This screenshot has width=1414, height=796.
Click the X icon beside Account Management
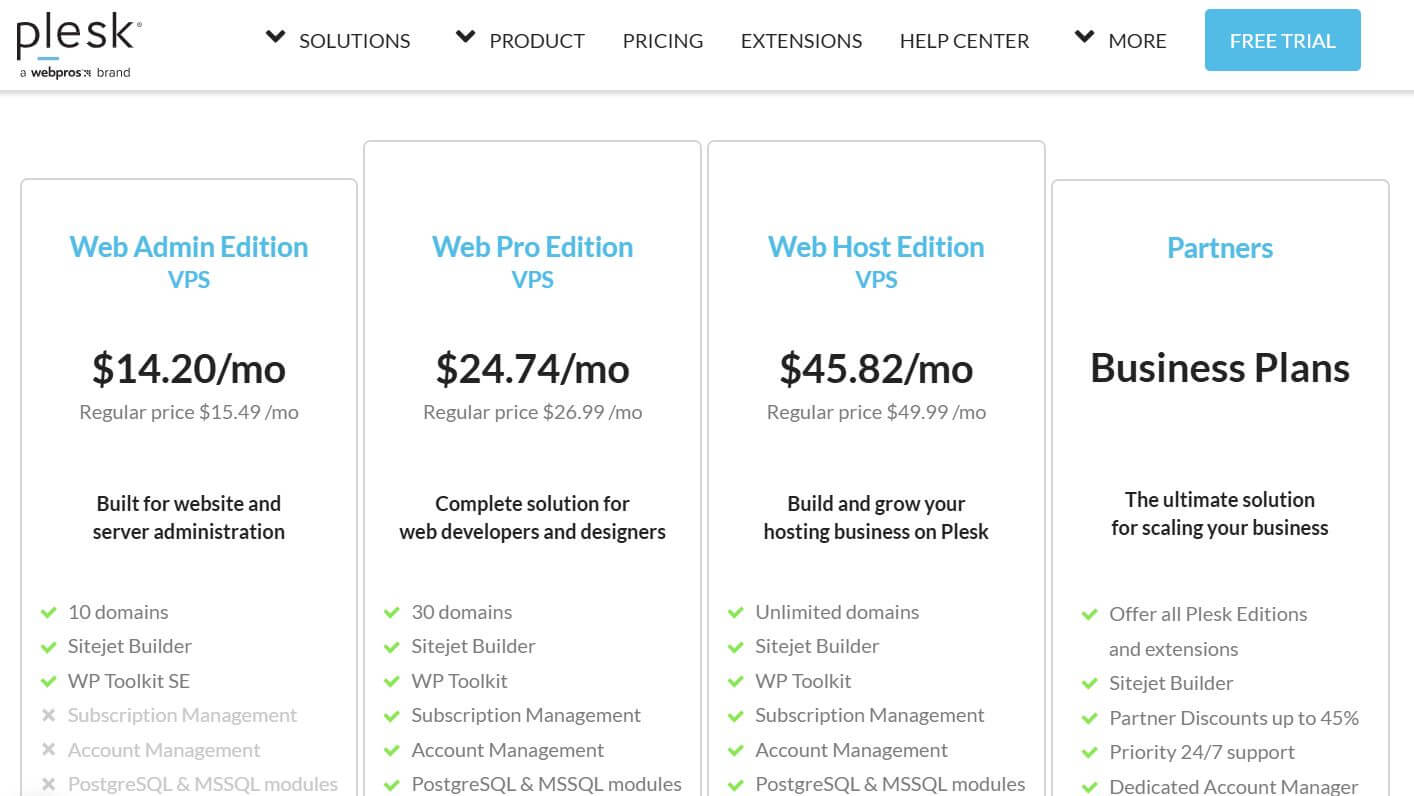(x=46, y=749)
